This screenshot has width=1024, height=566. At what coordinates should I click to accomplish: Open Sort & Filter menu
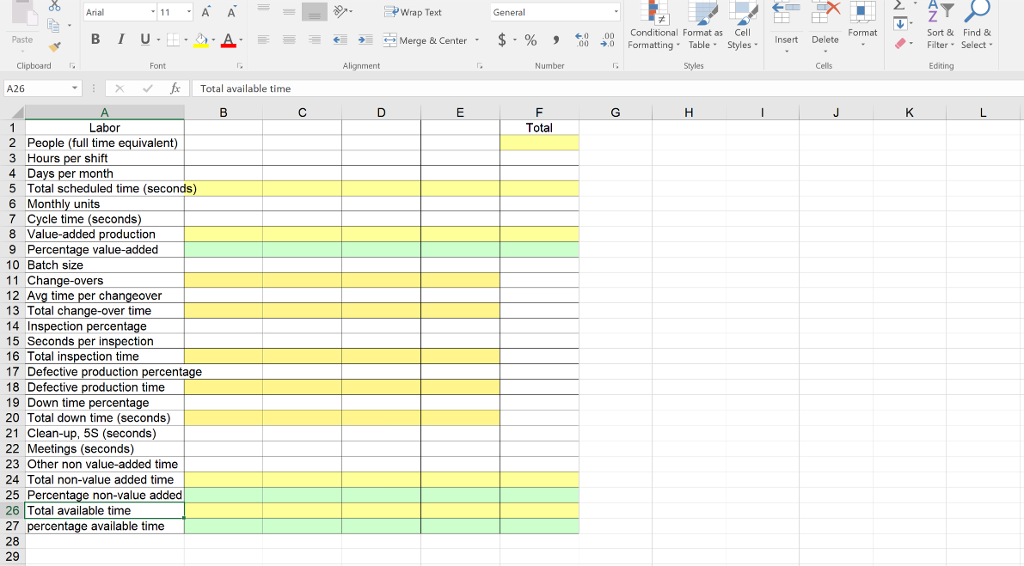(940, 26)
